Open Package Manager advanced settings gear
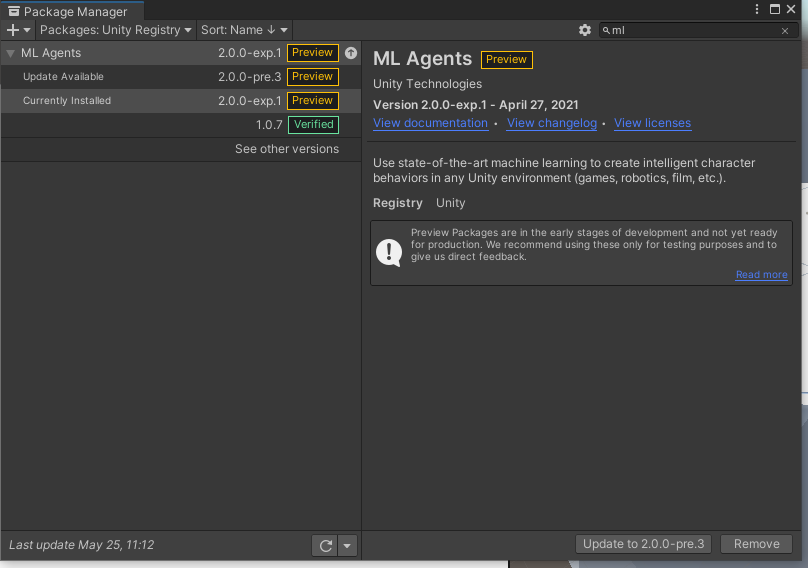Viewport: 808px width, 568px height. [584, 30]
